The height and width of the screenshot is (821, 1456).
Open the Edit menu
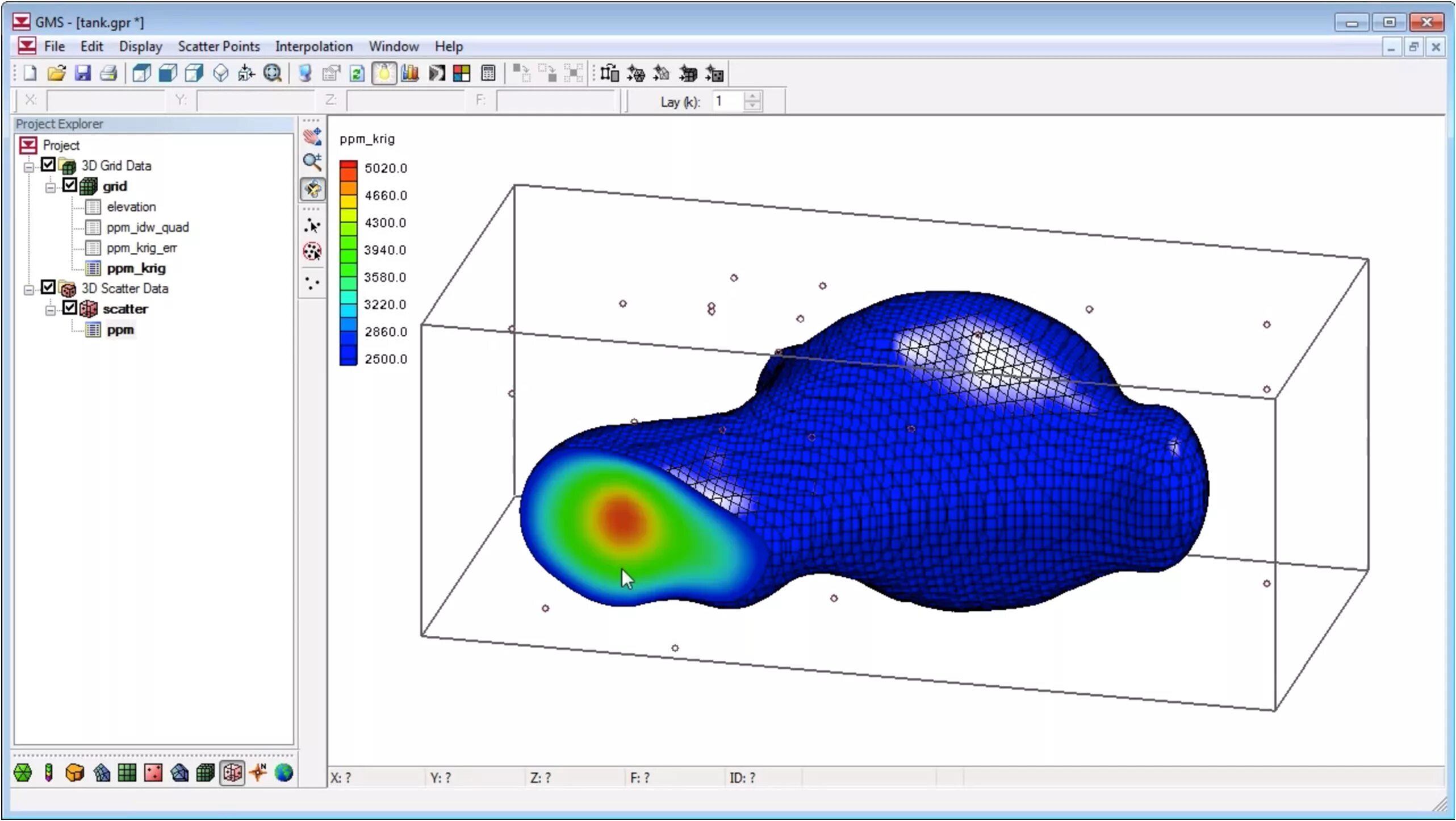click(x=91, y=47)
